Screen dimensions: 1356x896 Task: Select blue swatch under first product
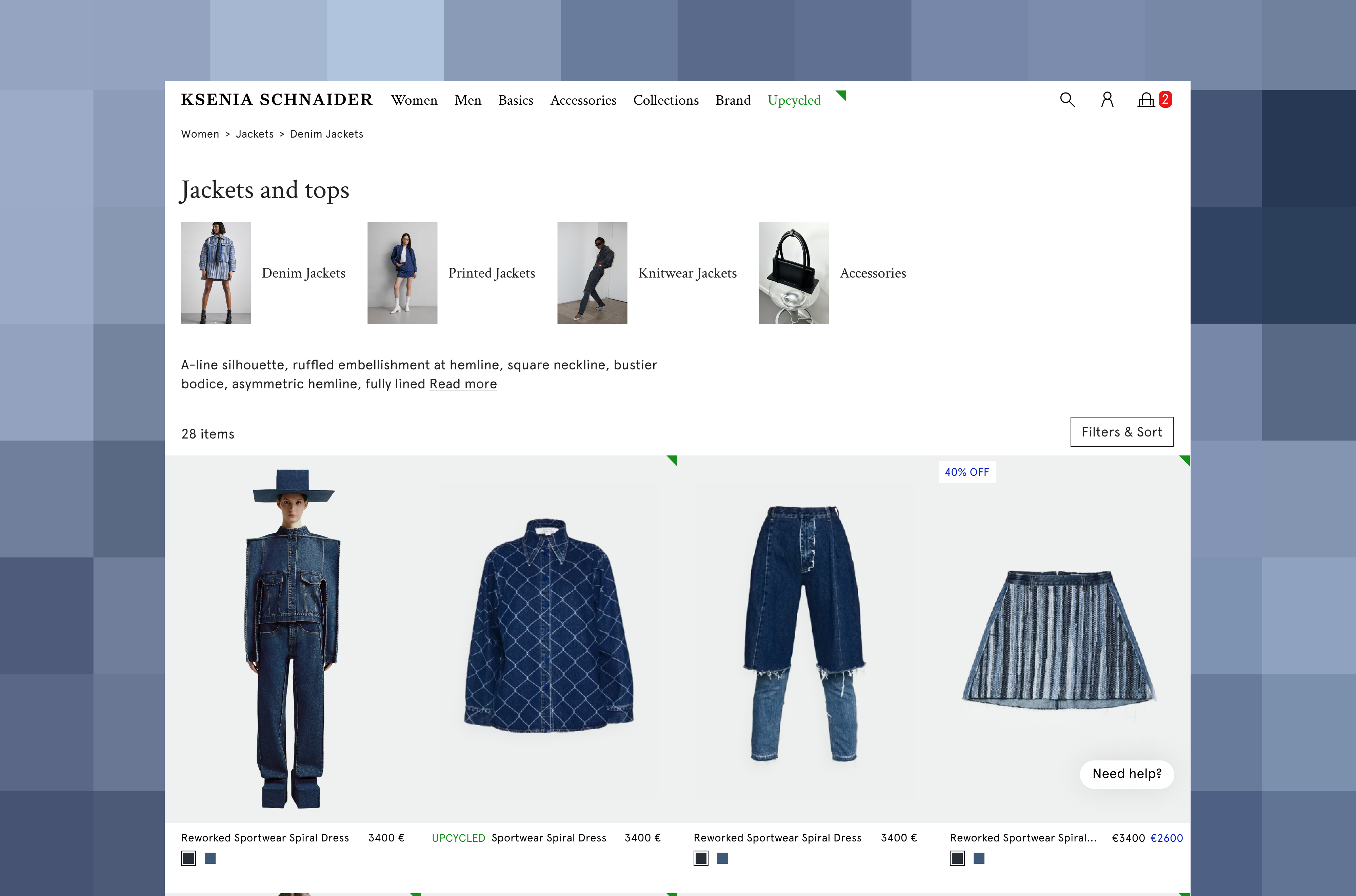tap(210, 858)
